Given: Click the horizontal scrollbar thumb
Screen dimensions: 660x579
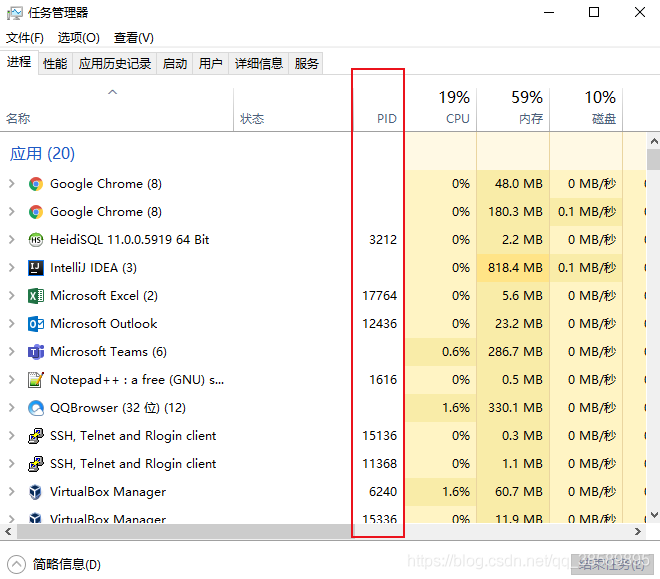Looking at the screenshot, I should point(184,531).
